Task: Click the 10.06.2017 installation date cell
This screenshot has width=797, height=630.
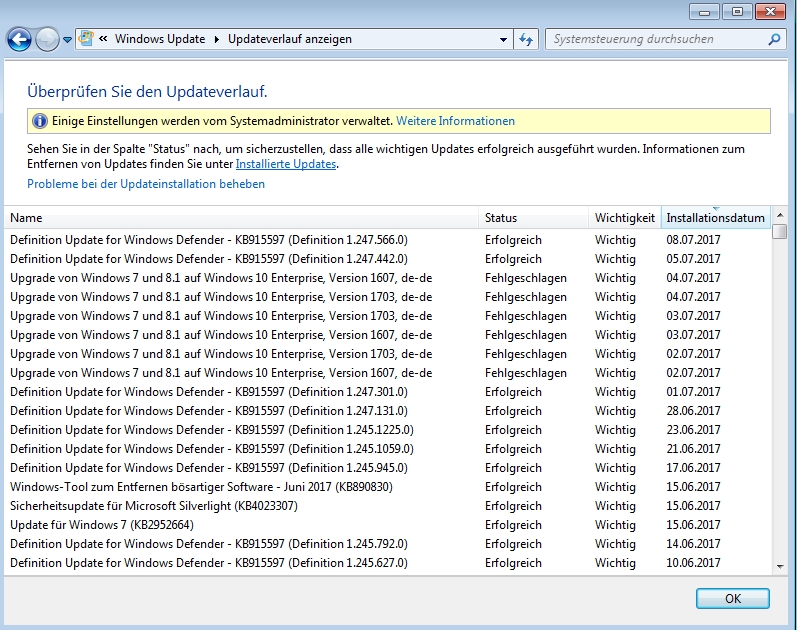Action: pos(693,563)
